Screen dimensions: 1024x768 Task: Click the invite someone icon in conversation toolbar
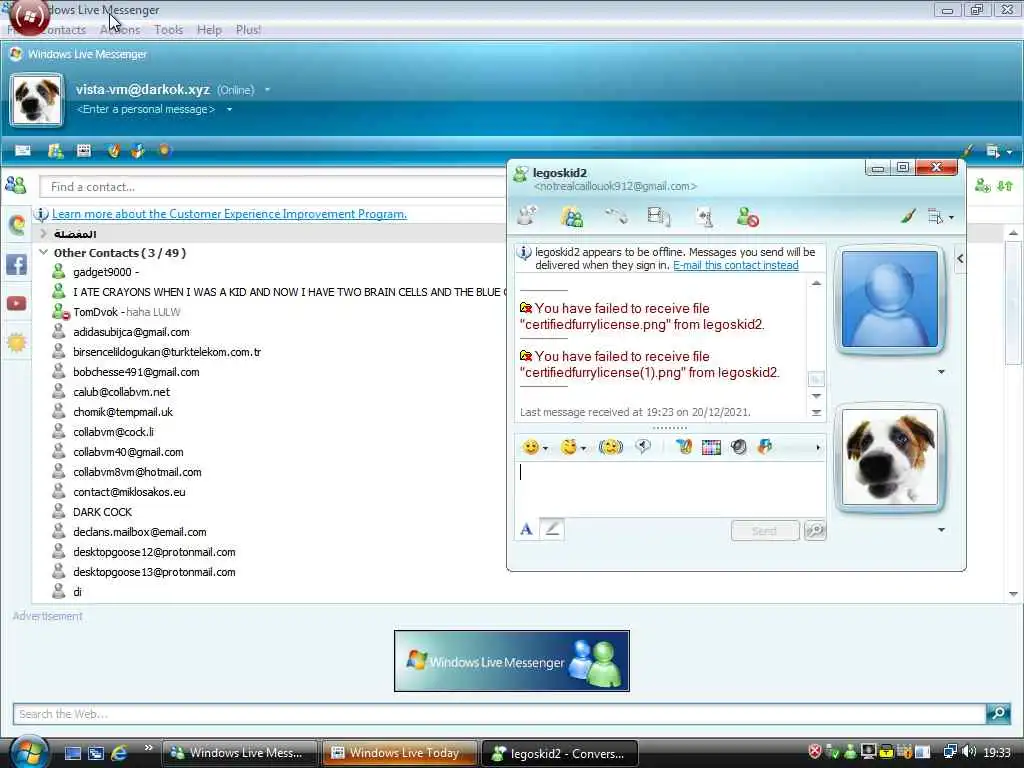527,216
